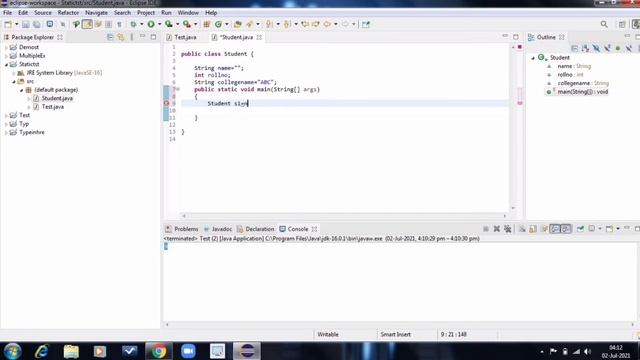Collapse the src folder
640x360 pixels.
coord(14,82)
